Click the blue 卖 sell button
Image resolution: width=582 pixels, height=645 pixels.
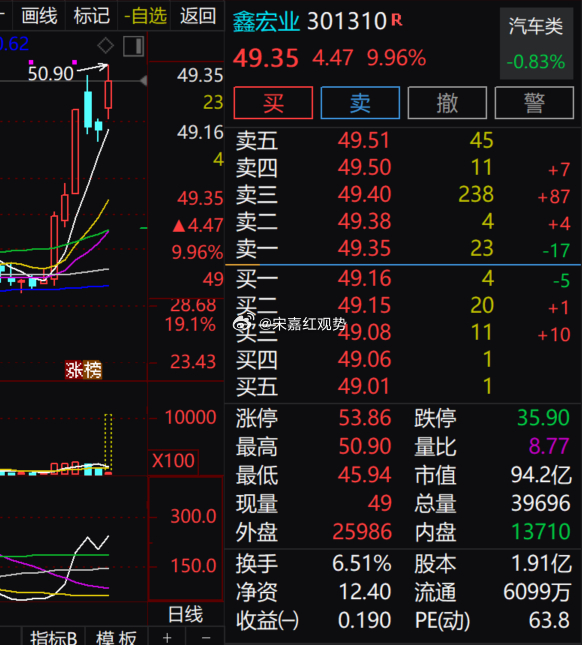[360, 103]
